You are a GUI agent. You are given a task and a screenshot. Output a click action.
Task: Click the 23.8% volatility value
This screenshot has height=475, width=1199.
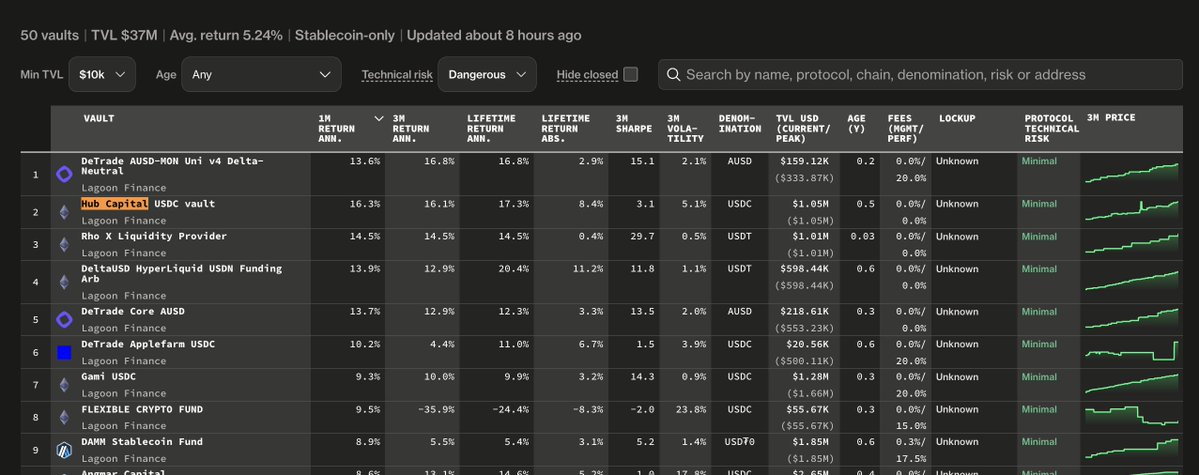690,409
